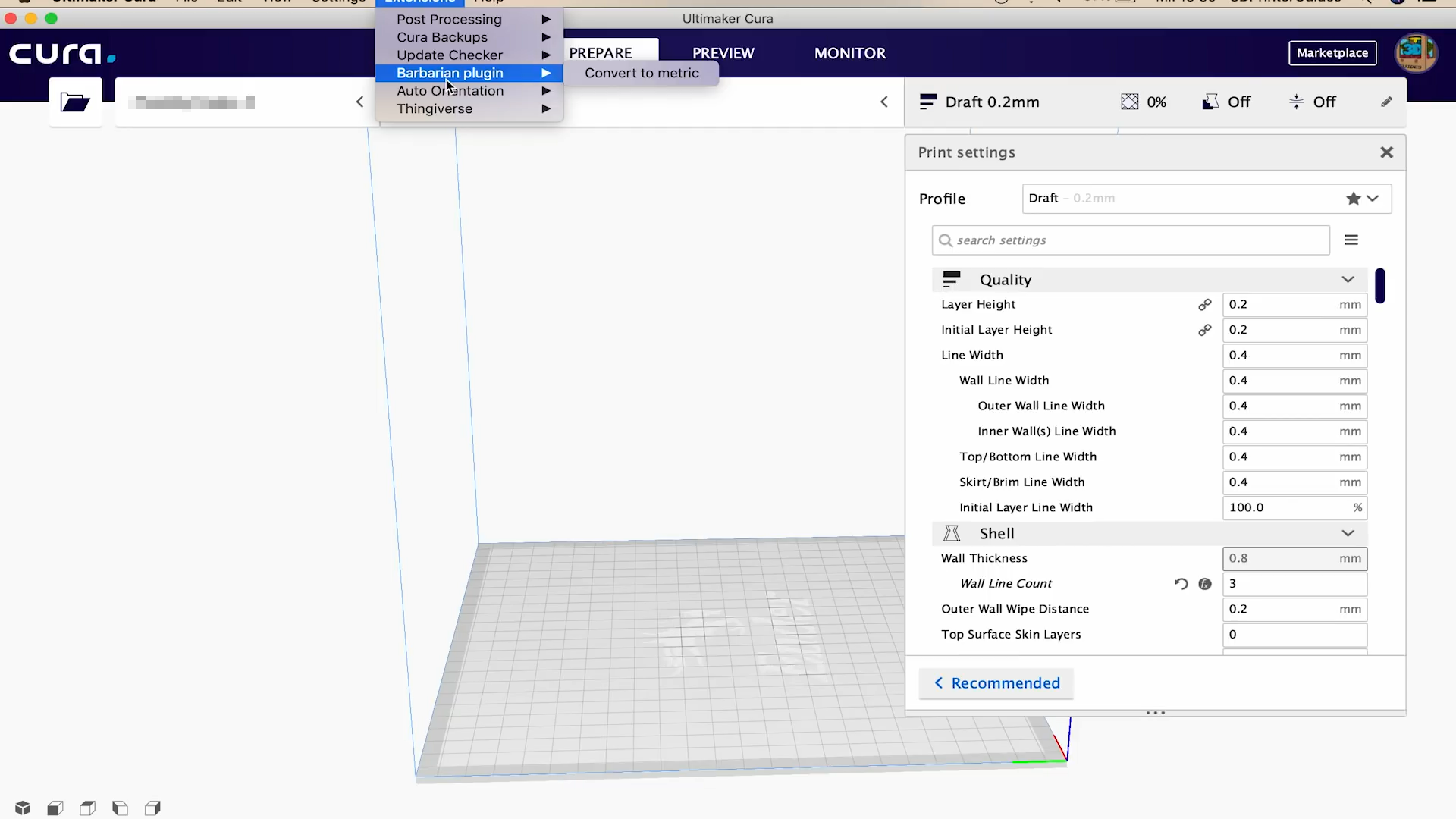The width and height of the screenshot is (1456, 819).
Task: Select the right side view cube icon
Action: (152, 808)
